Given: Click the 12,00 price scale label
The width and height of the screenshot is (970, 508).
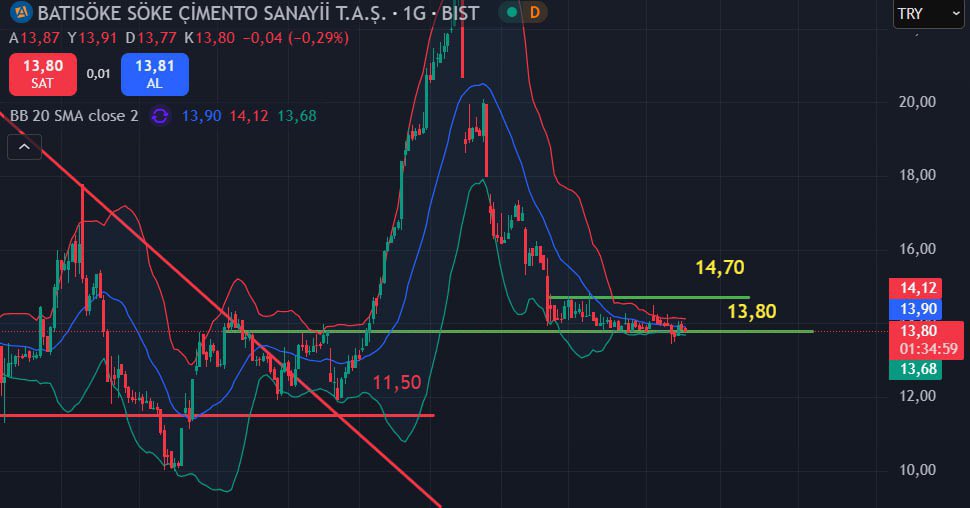Looking at the screenshot, I should [x=917, y=396].
